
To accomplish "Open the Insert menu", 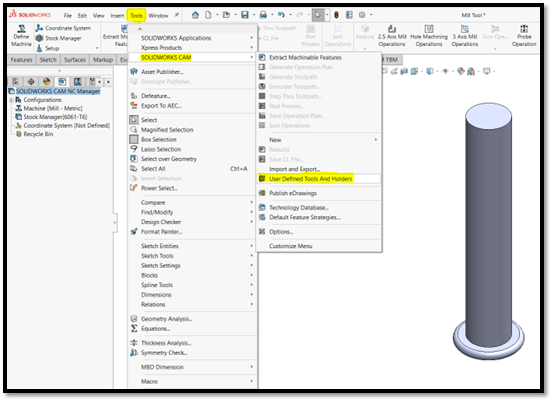I will coord(117,16).
